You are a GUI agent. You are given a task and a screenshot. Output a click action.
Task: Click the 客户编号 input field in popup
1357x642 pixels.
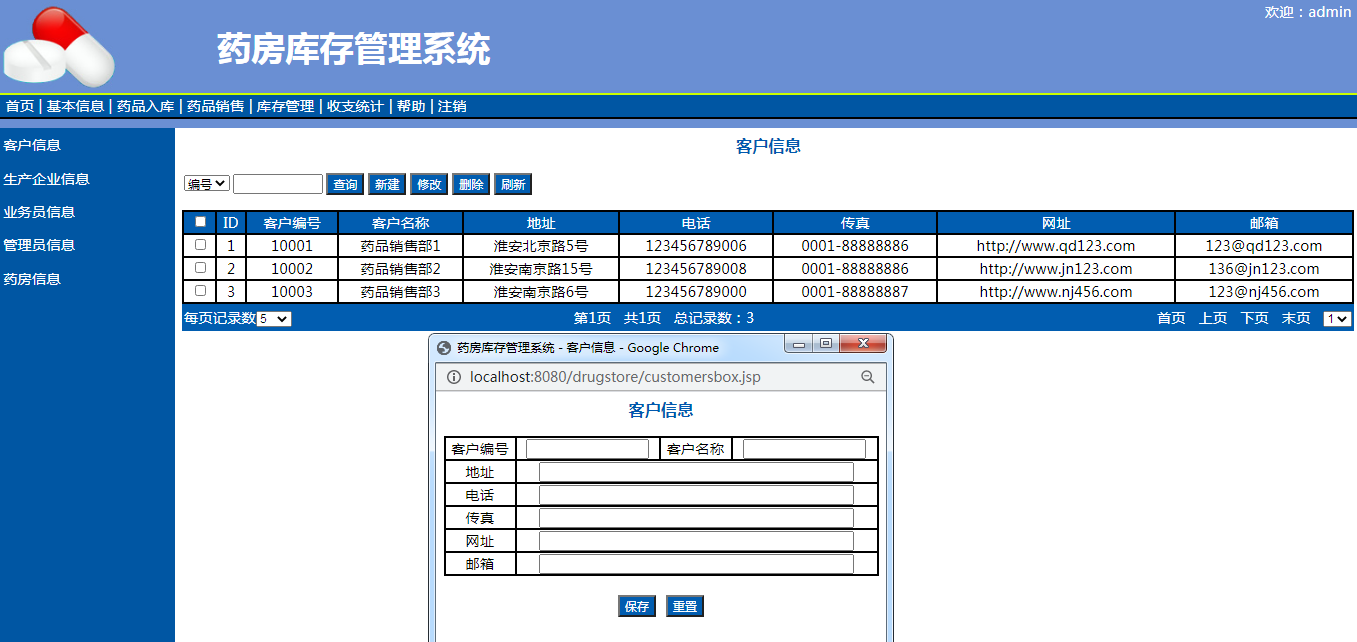[587, 449]
